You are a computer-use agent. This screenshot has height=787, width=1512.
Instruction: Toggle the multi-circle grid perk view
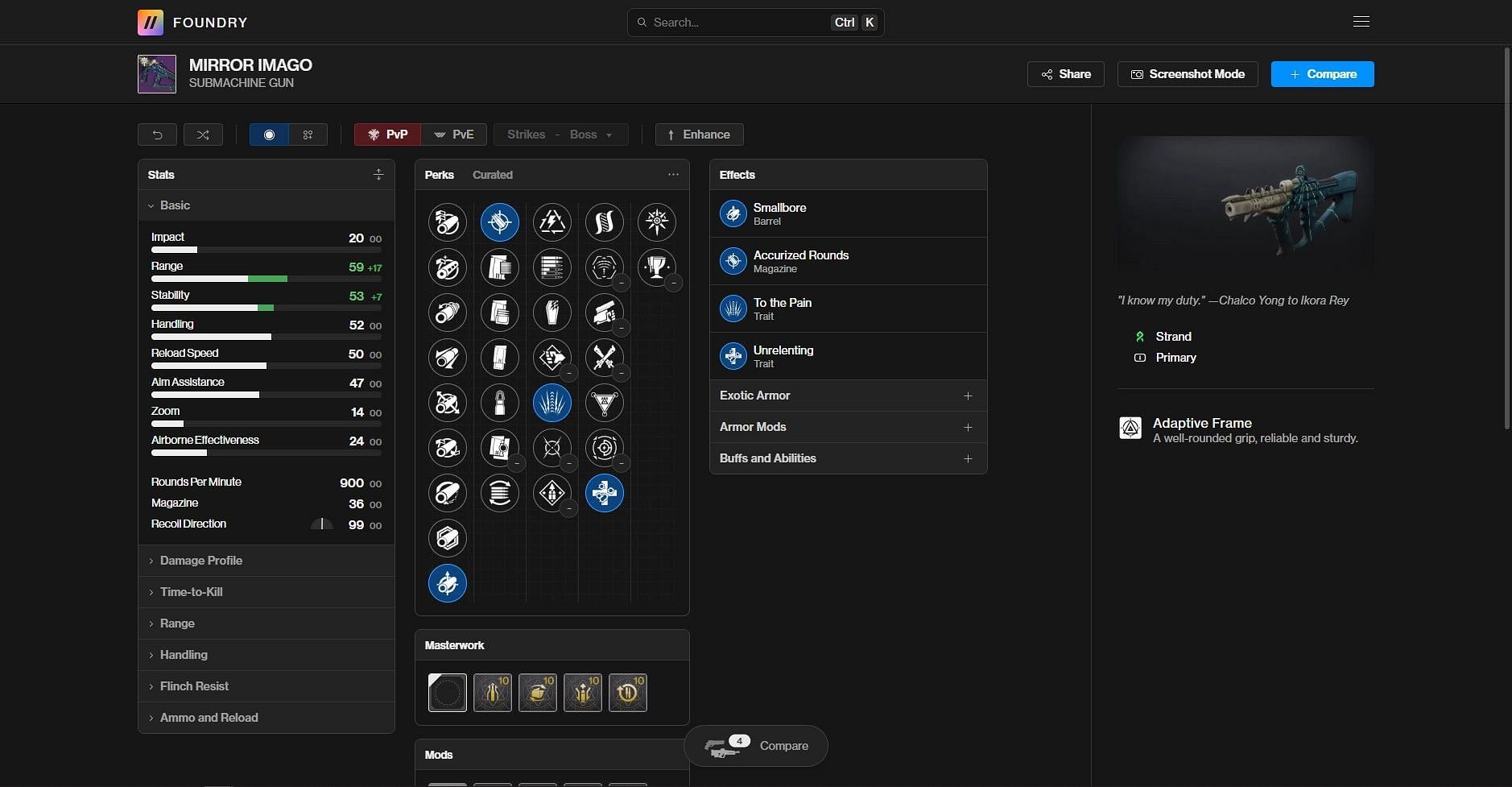point(308,135)
